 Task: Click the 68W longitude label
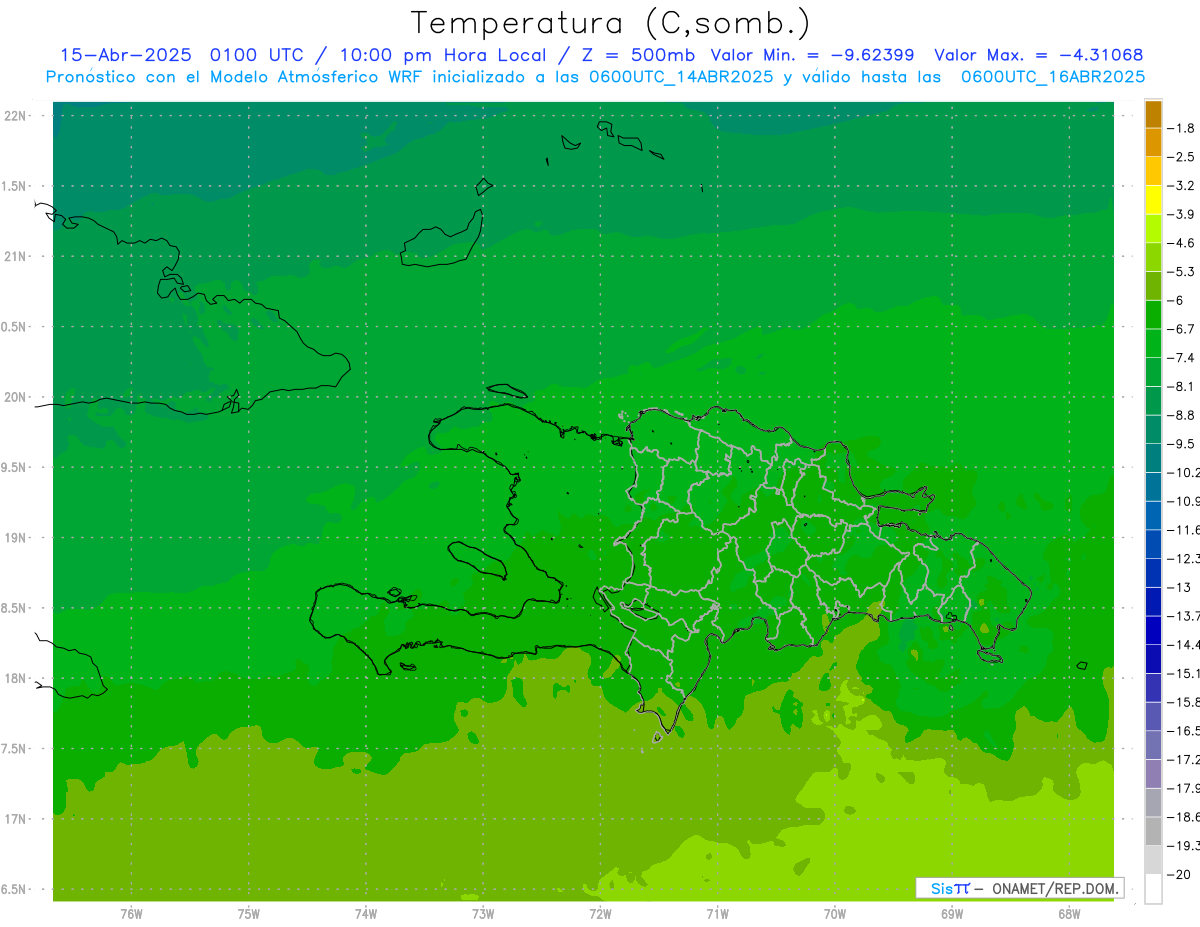click(x=1069, y=914)
